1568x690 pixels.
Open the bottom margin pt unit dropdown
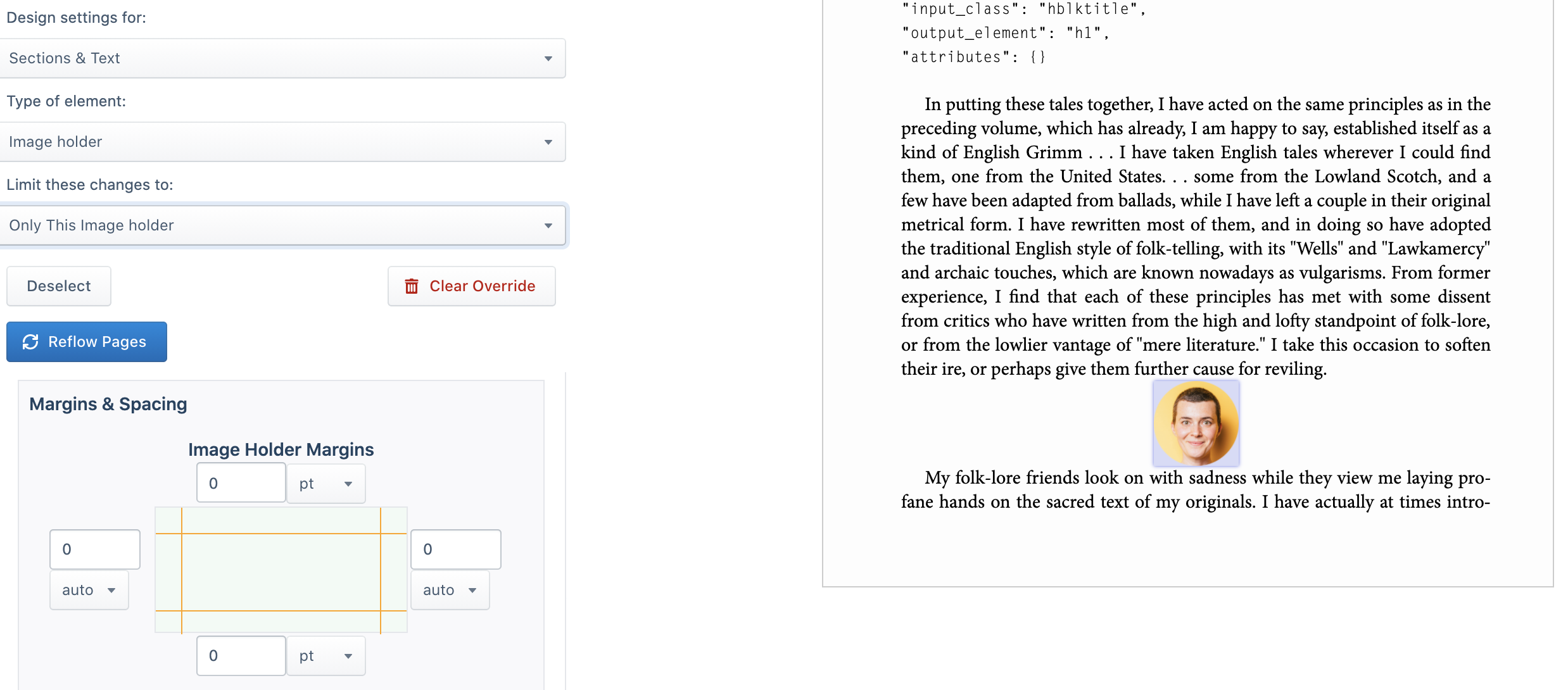(326, 656)
